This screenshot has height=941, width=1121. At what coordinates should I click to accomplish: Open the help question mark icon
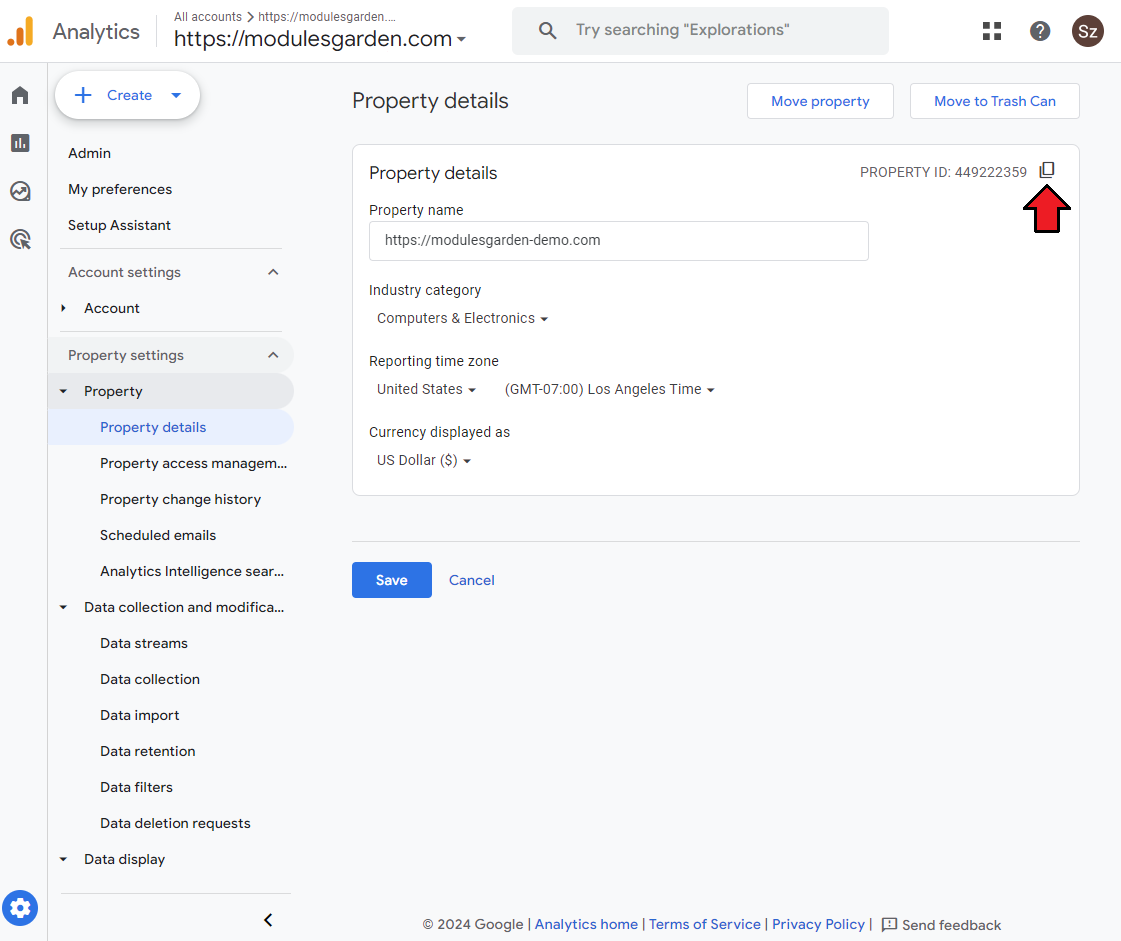(x=1040, y=31)
